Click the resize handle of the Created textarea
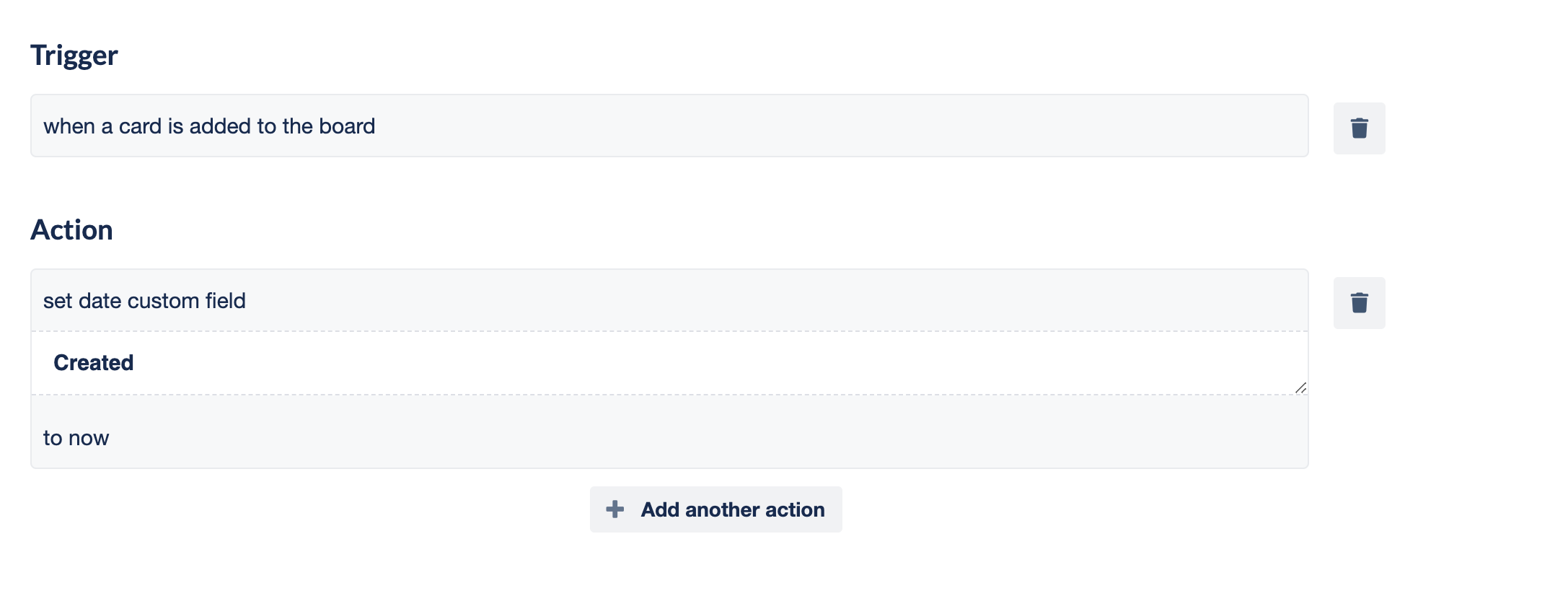This screenshot has height=609, width=1568. click(x=1300, y=388)
